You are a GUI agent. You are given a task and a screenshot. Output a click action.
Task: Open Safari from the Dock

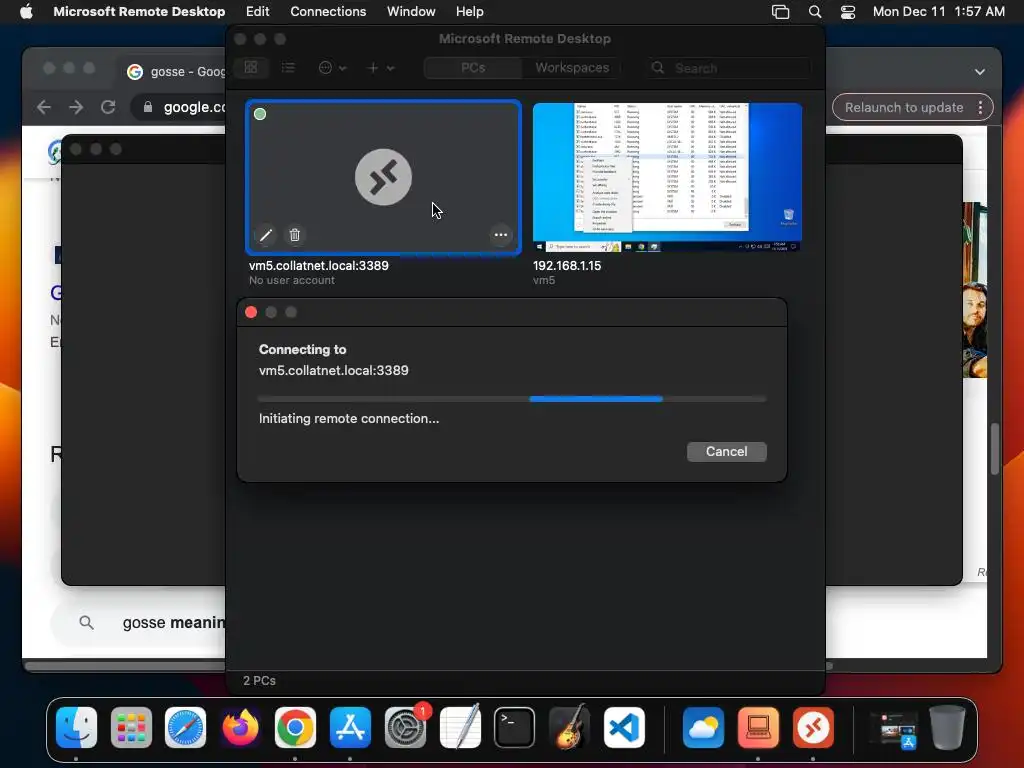pos(185,727)
